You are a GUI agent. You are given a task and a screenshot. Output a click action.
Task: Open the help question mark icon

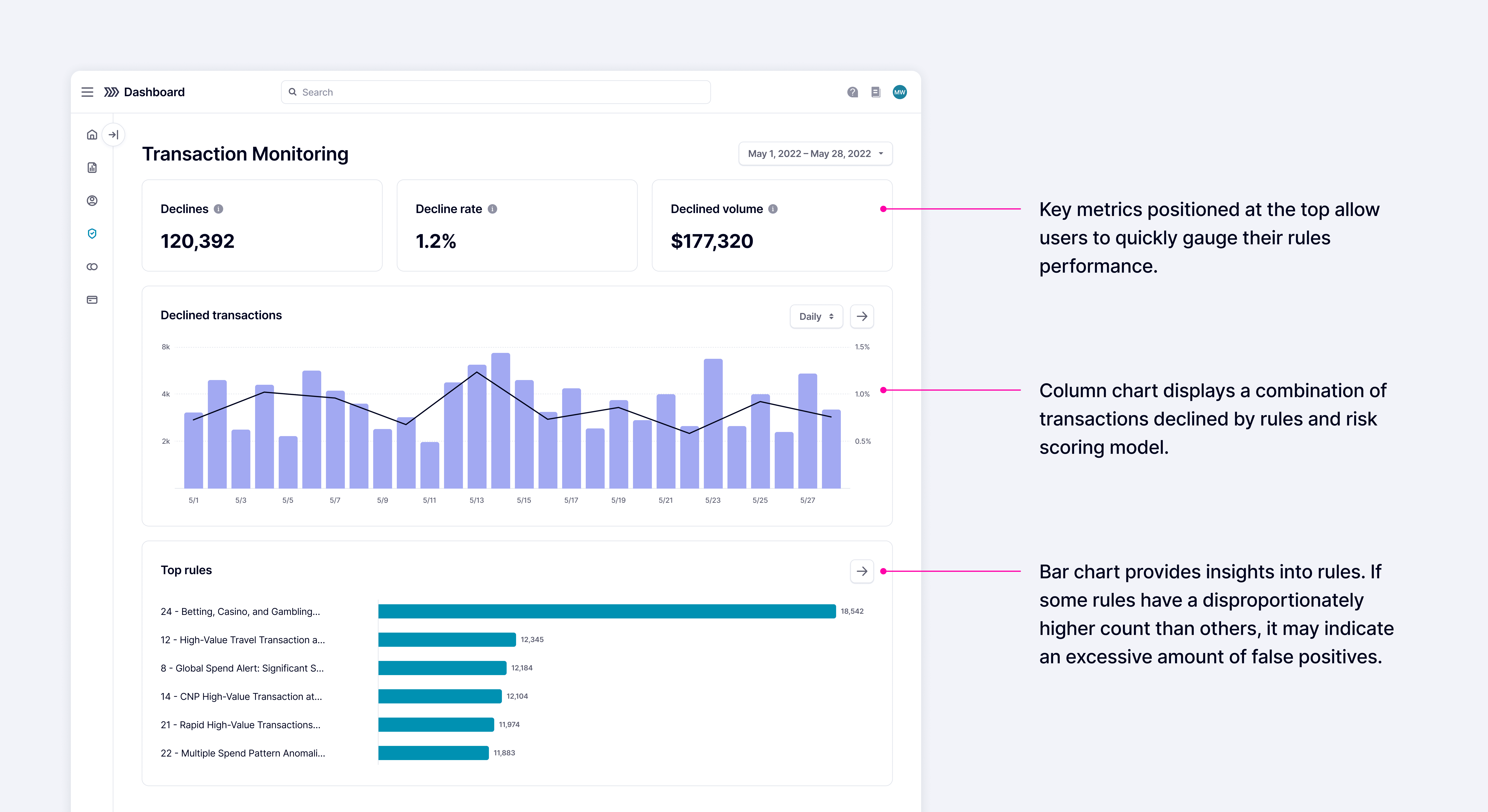(853, 92)
